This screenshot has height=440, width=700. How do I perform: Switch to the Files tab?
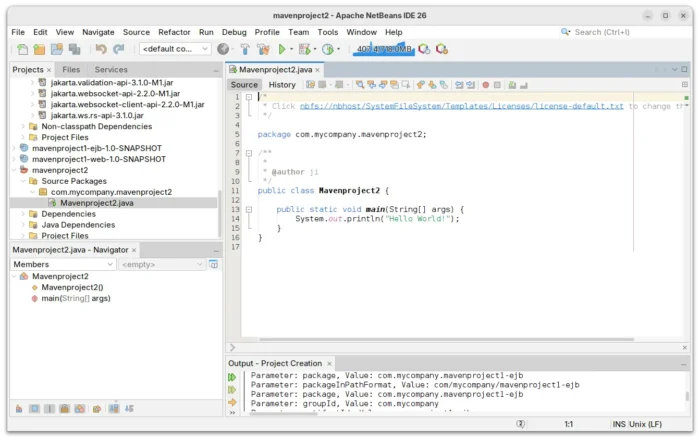click(x=71, y=70)
